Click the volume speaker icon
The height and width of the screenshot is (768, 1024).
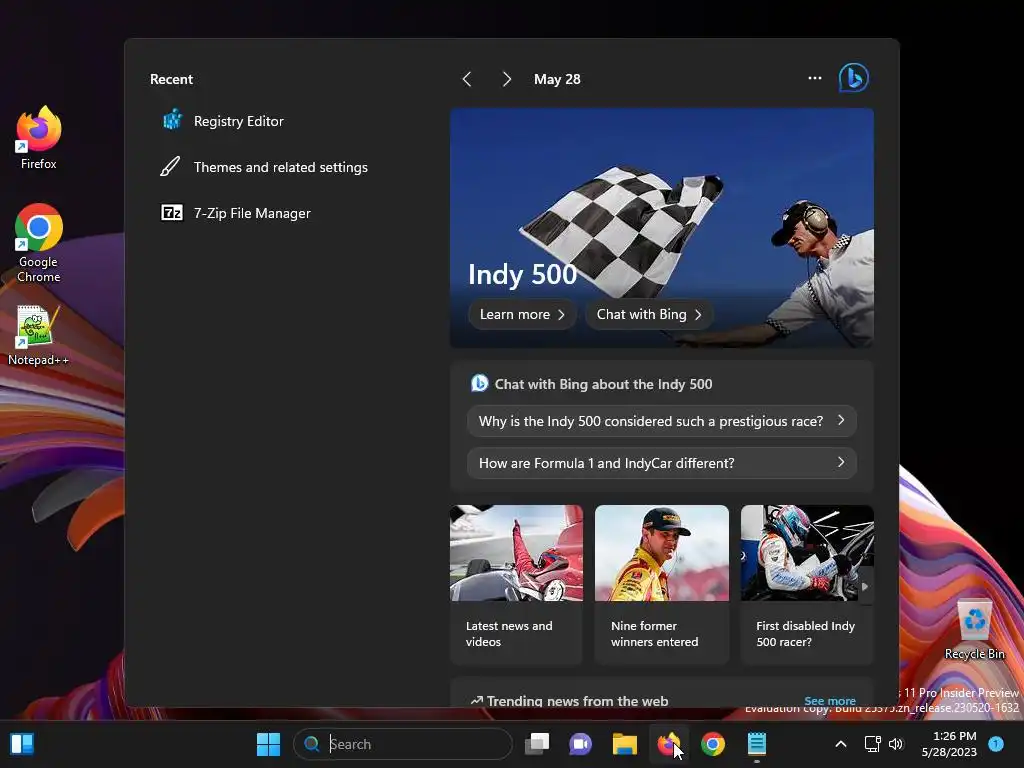(896, 744)
